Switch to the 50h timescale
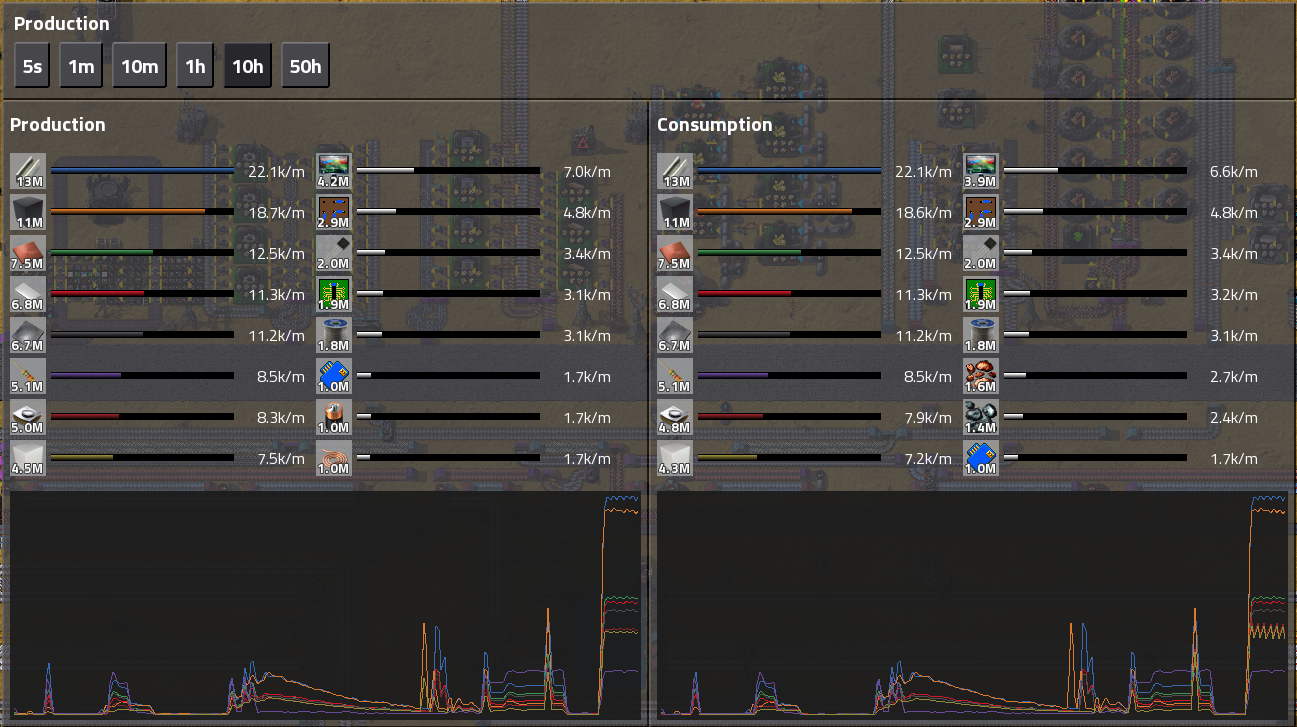The height and width of the screenshot is (727, 1297). click(x=305, y=66)
